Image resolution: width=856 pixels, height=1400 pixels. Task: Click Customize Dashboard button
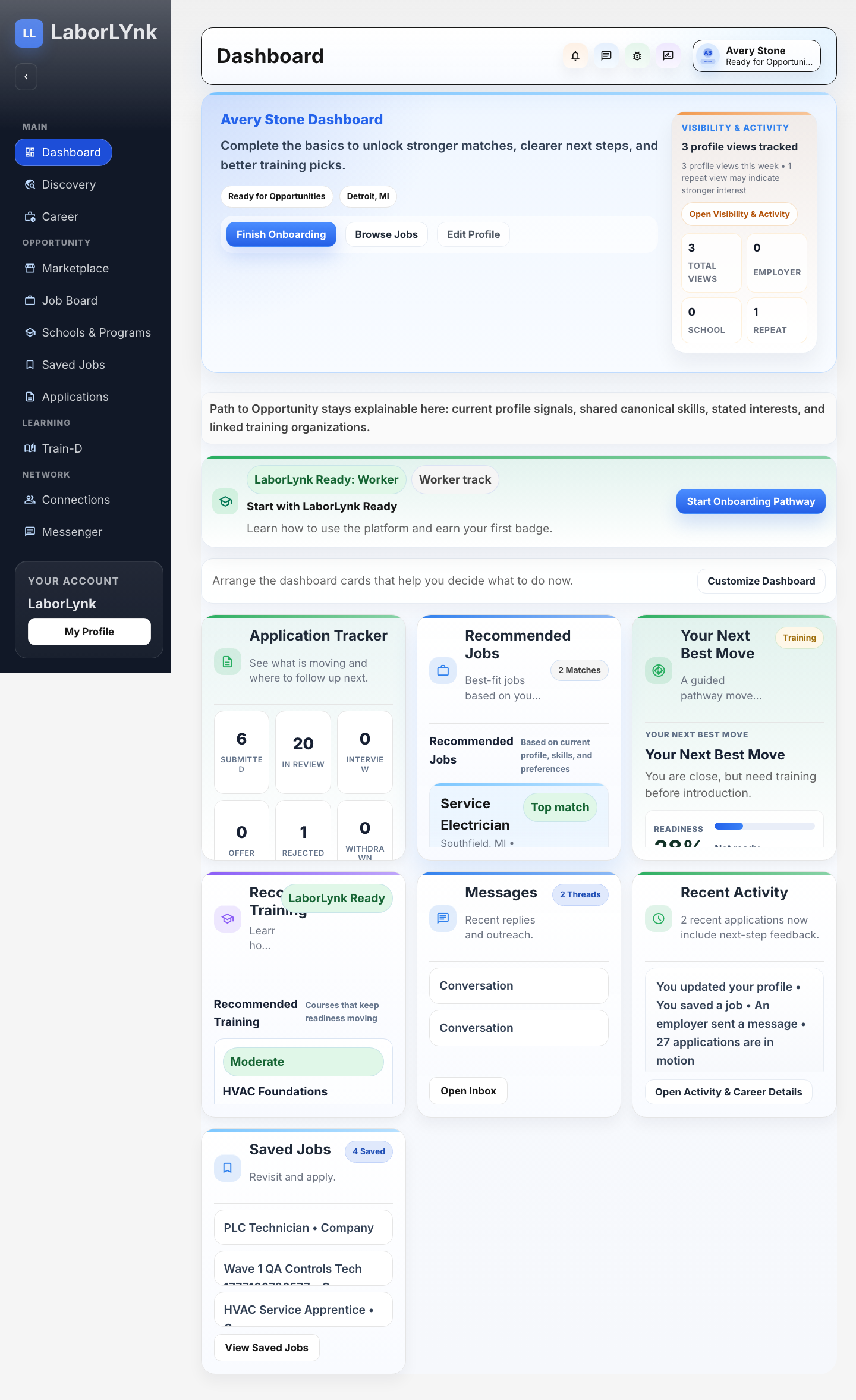pyautogui.click(x=761, y=581)
